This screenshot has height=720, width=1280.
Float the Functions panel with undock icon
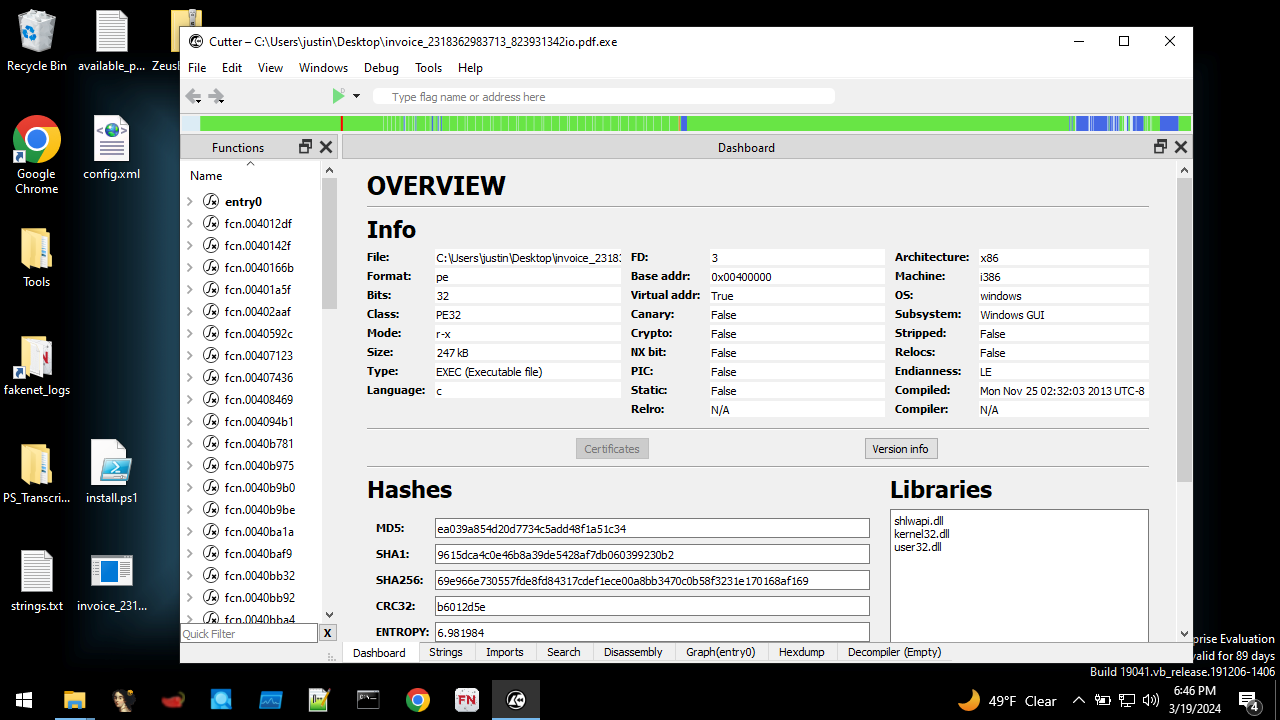click(306, 147)
